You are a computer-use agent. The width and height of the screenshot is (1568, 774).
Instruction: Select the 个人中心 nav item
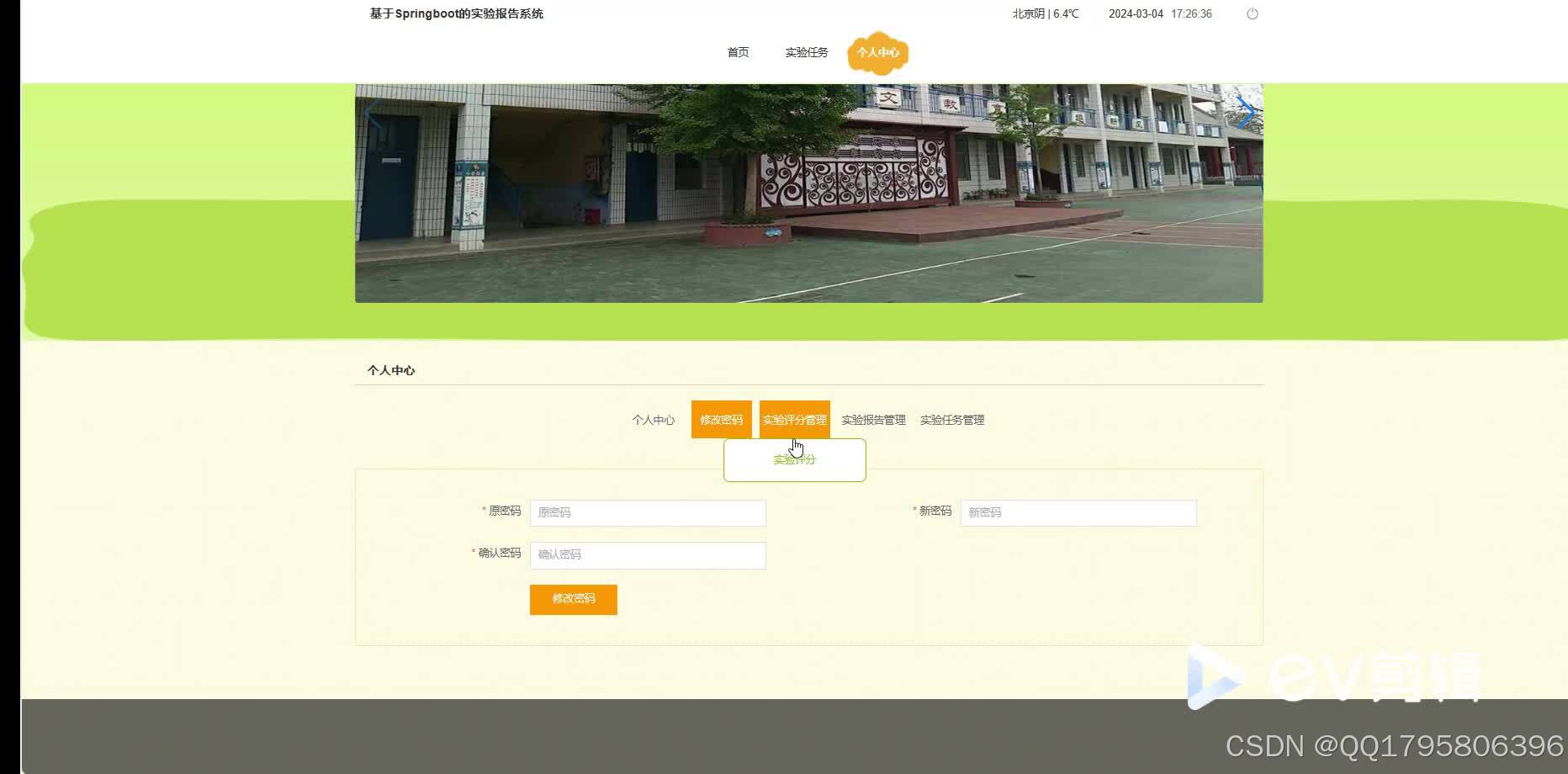point(878,52)
